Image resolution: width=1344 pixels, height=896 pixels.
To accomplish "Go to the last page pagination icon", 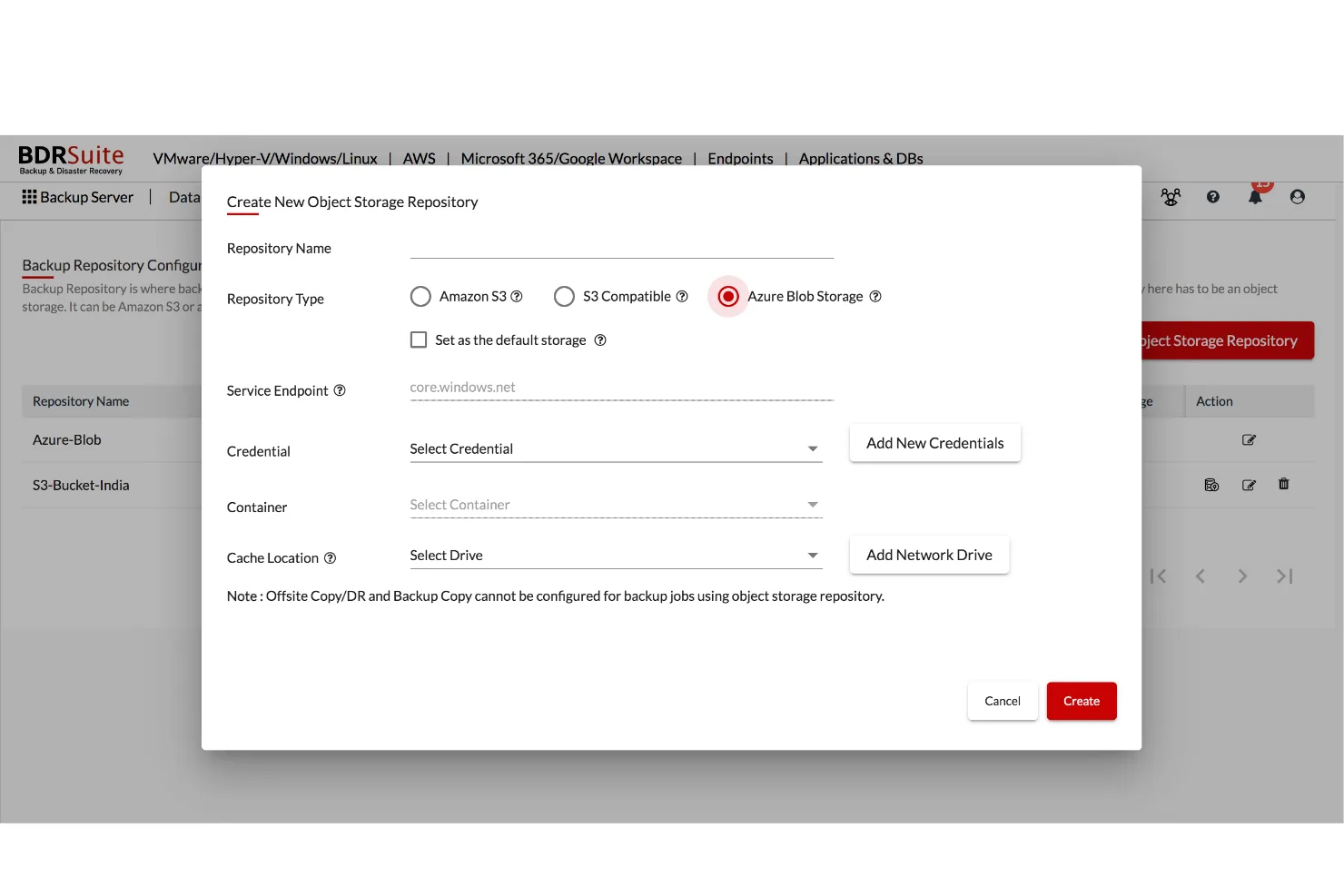I will (x=1285, y=576).
